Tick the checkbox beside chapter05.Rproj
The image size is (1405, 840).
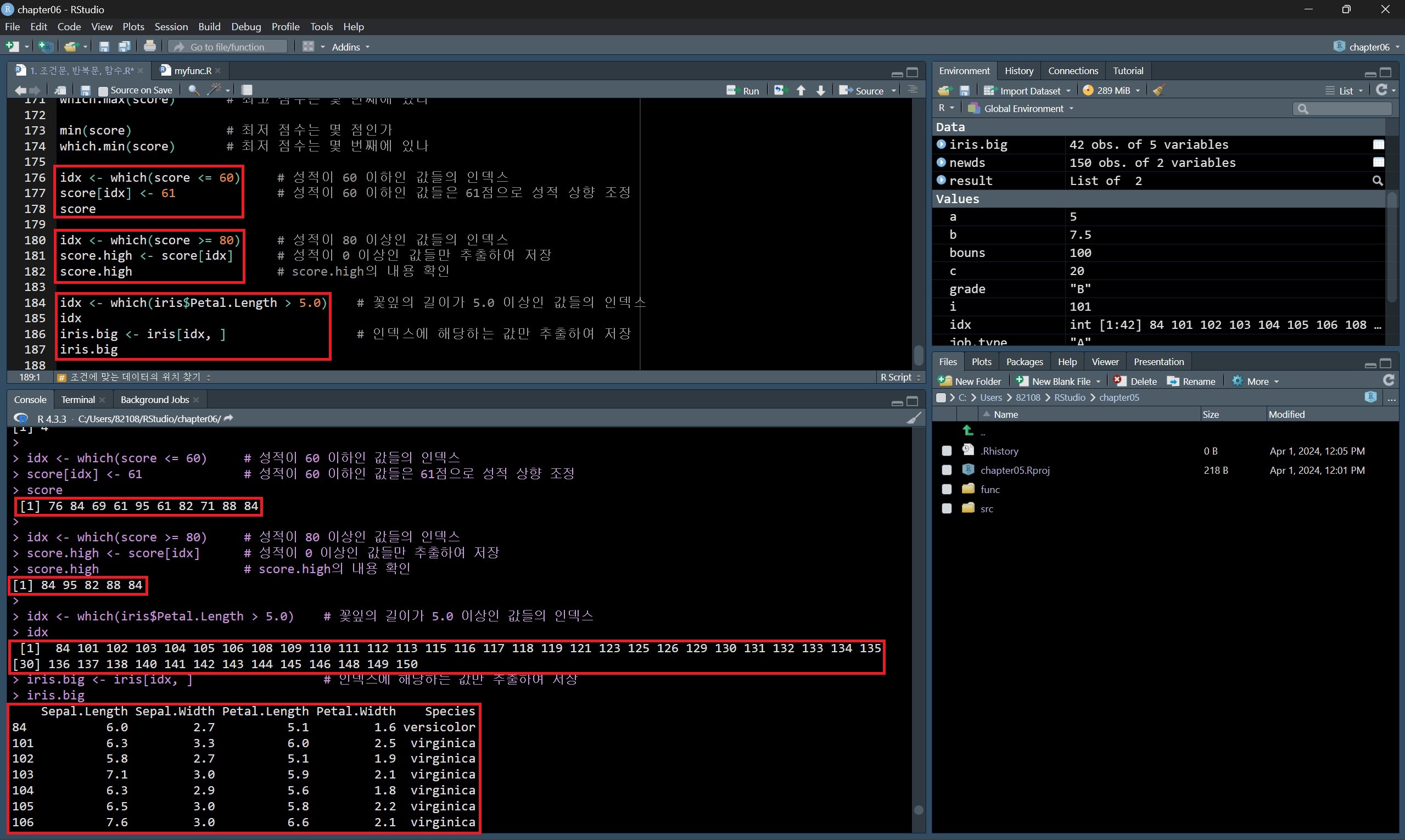click(x=947, y=470)
